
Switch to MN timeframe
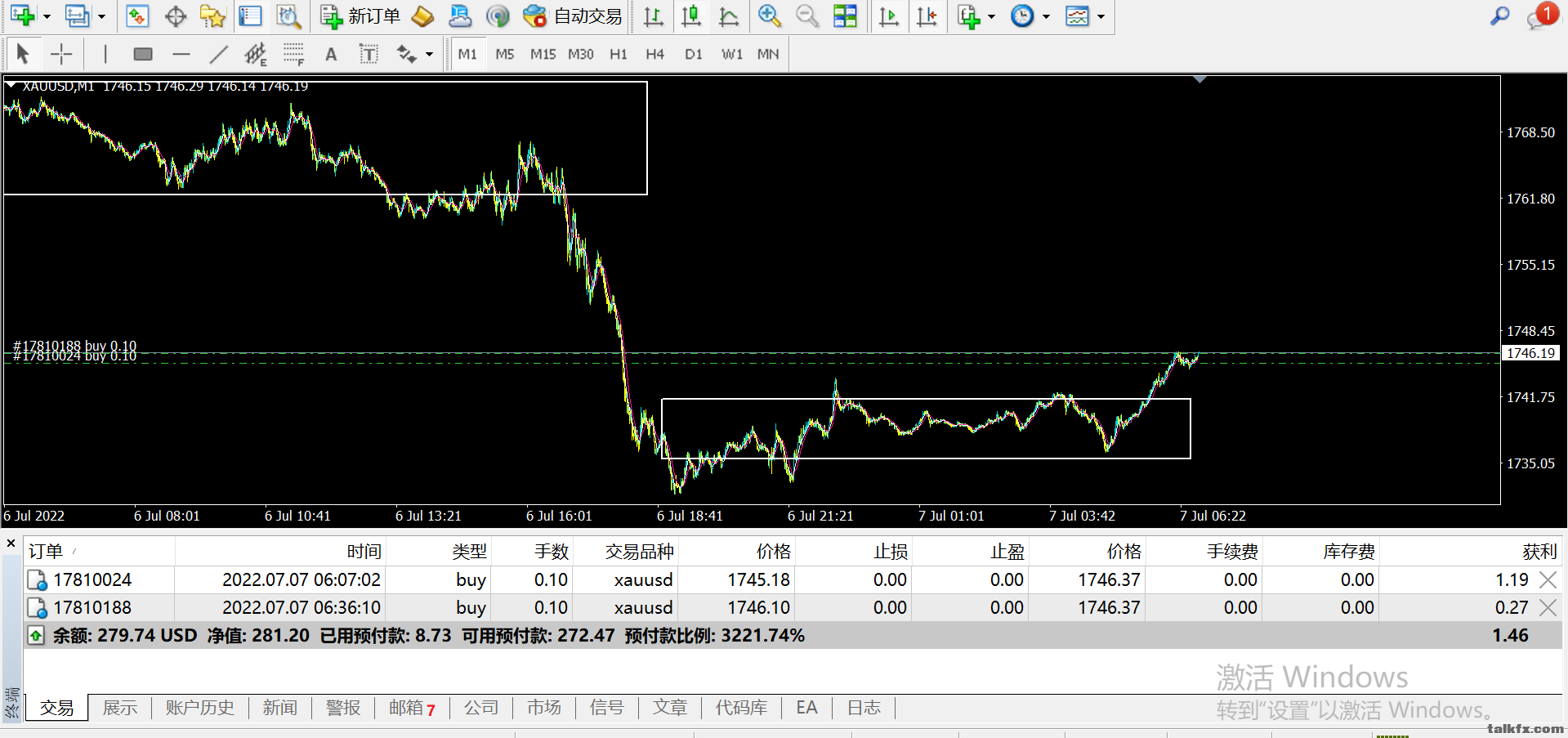768,54
